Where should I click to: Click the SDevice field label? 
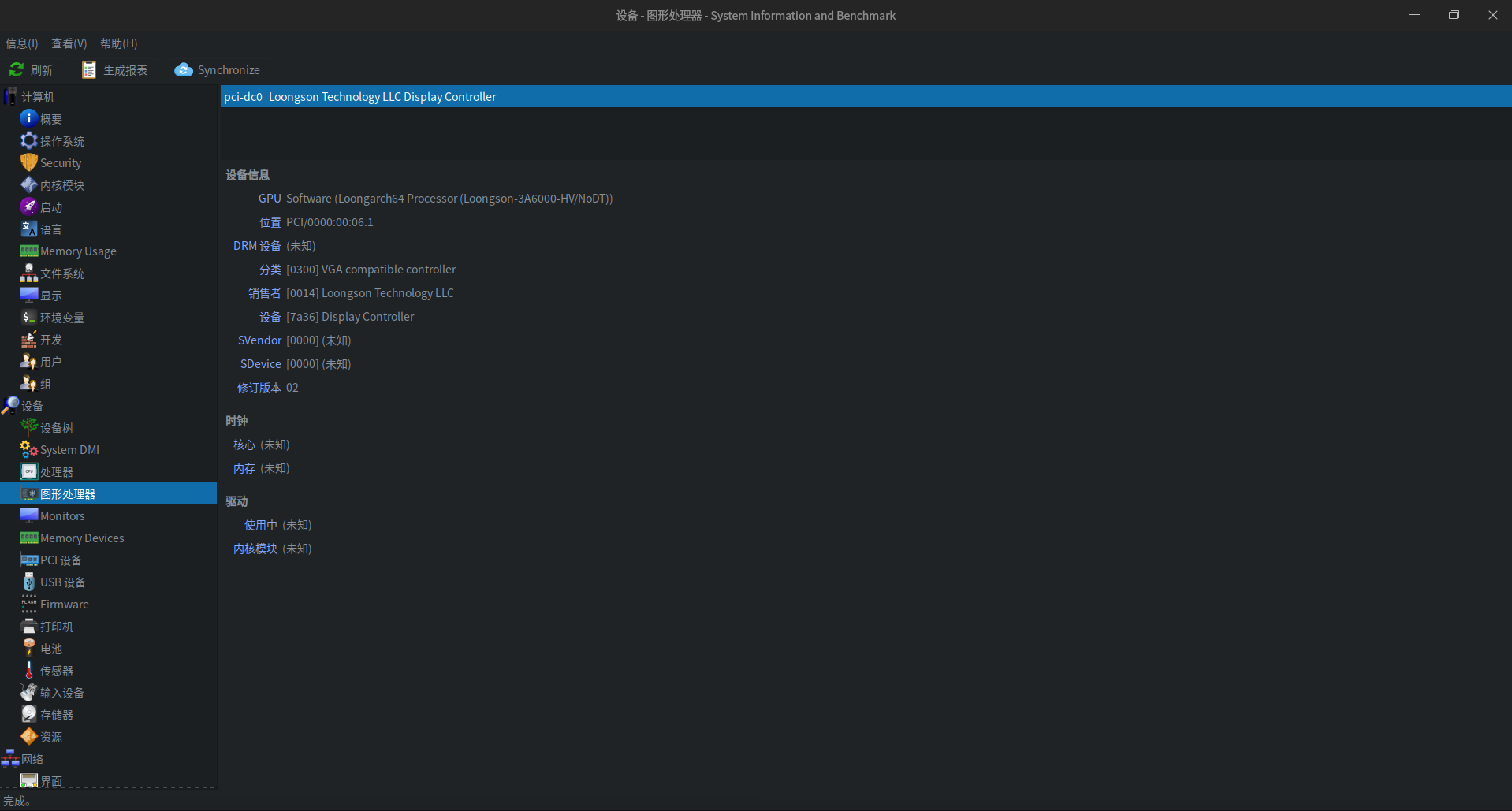tap(261, 364)
